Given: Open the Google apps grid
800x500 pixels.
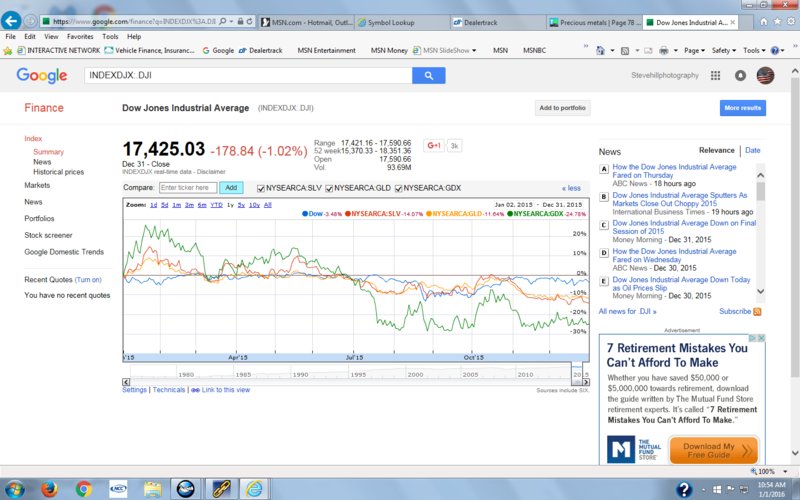Looking at the screenshot, I should [x=715, y=76].
